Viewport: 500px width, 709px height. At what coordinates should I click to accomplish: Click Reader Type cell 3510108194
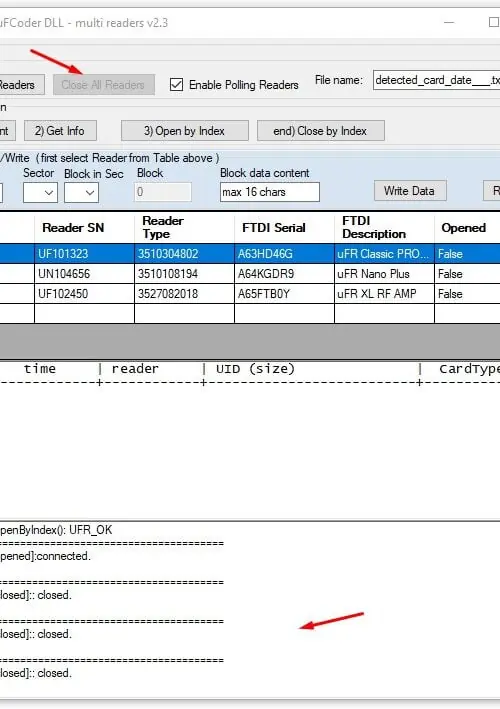(184, 274)
